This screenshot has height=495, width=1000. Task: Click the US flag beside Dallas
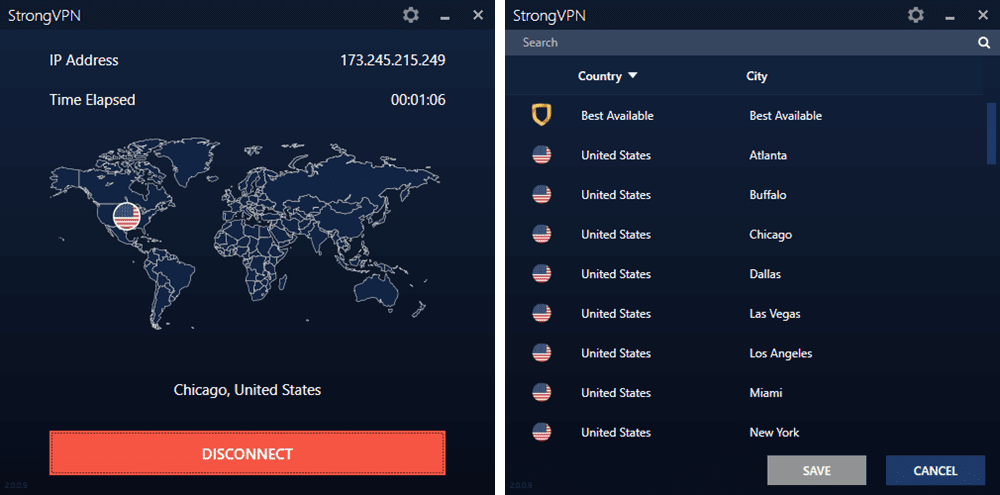pyautogui.click(x=541, y=274)
